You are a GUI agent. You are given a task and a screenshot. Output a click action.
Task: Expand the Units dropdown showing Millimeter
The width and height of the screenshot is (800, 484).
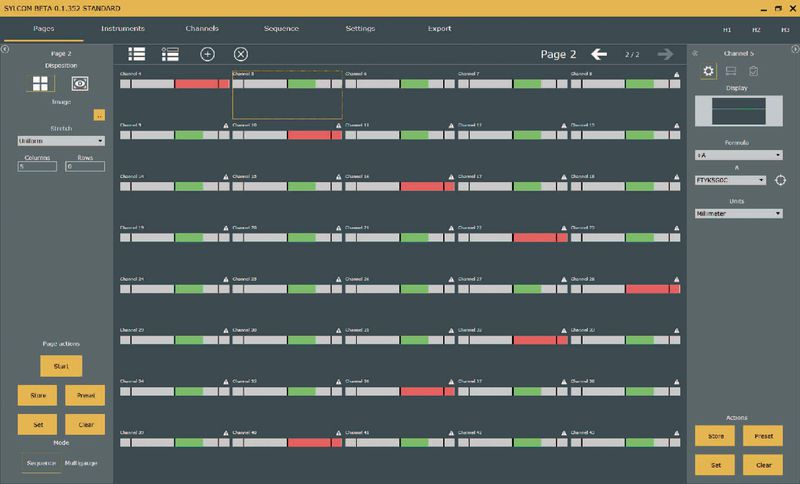[x=738, y=213]
